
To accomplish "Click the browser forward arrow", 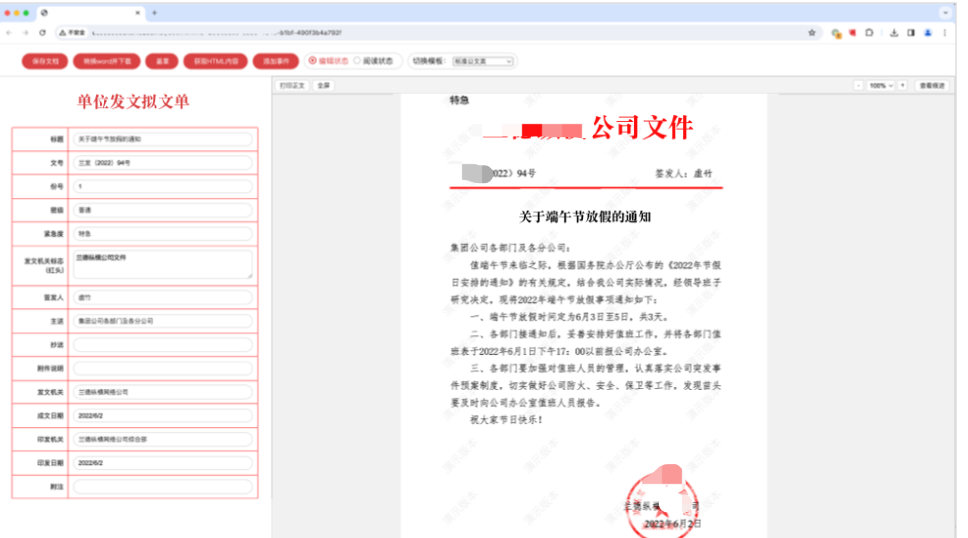I will pyautogui.click(x=25, y=33).
